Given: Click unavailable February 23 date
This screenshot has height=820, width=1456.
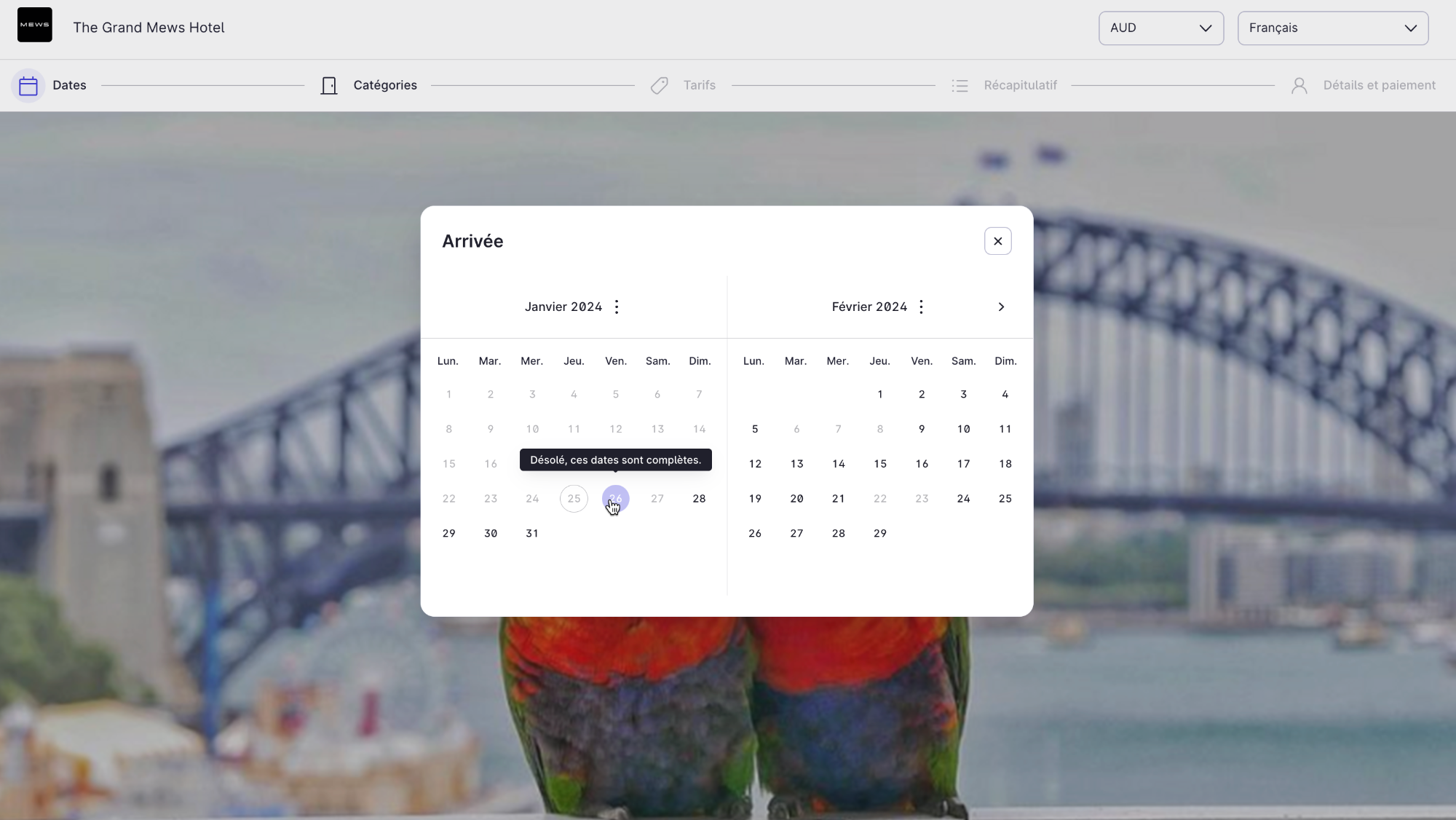Looking at the screenshot, I should 922,499.
